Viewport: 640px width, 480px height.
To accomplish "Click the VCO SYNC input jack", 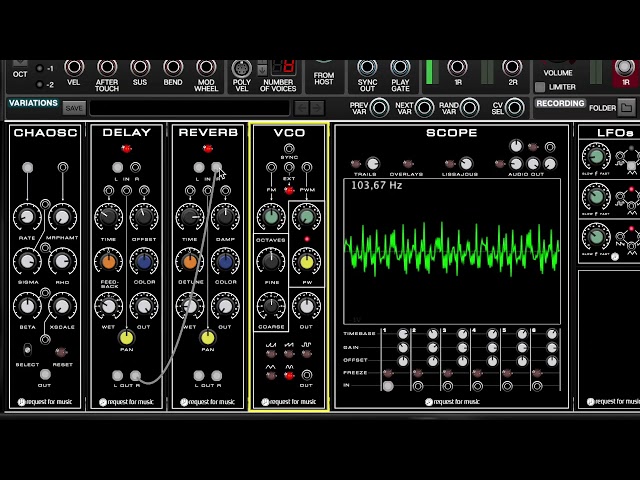I will pos(289,148).
